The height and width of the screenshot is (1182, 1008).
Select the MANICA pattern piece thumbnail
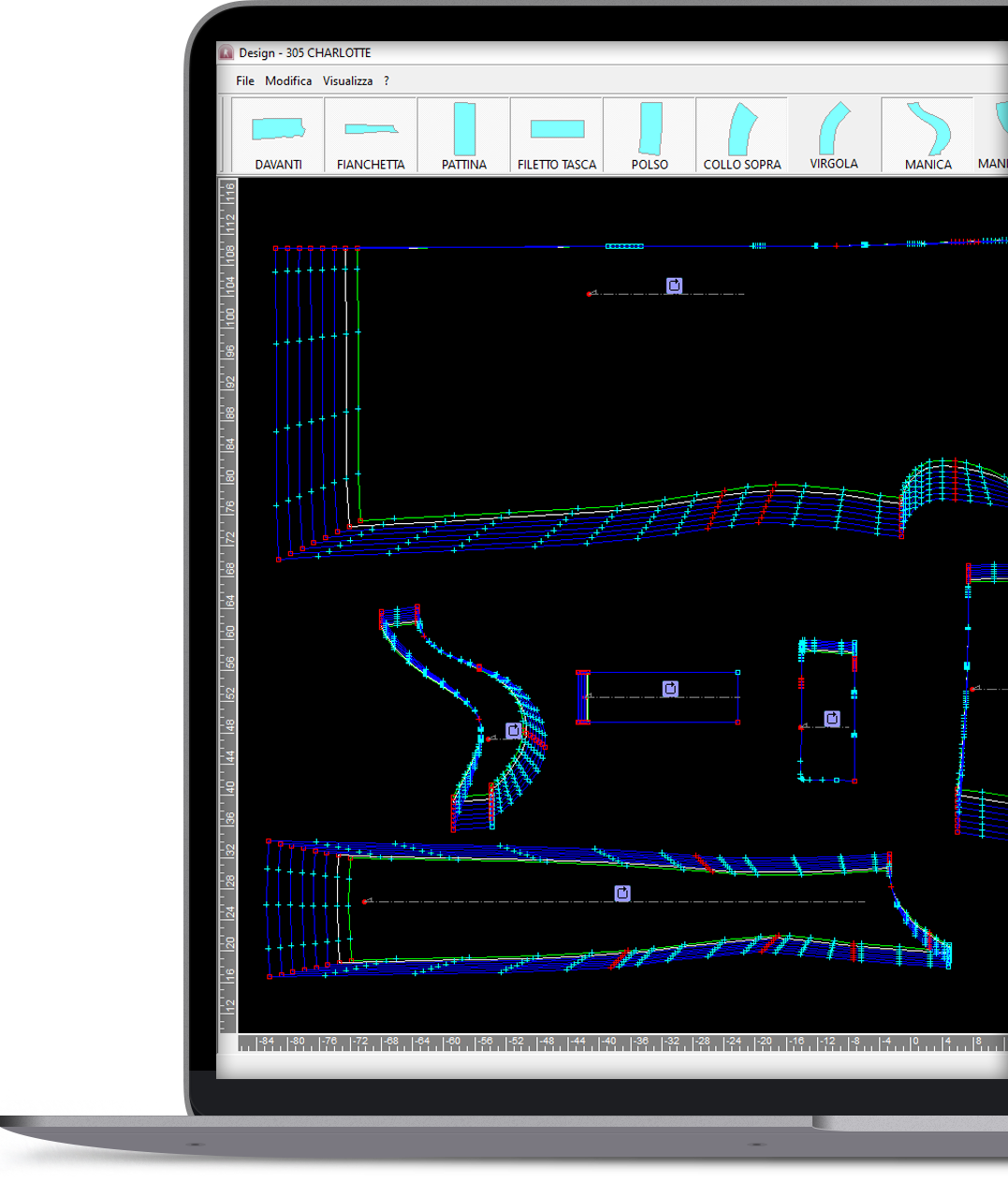click(928, 136)
